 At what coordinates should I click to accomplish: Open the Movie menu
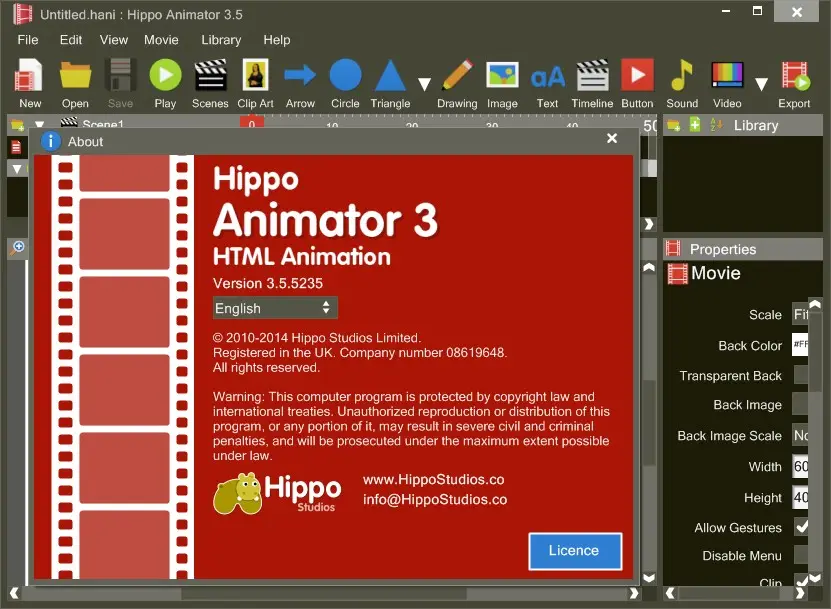click(x=161, y=40)
